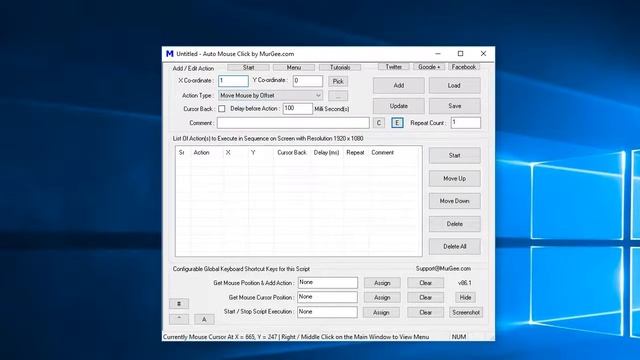Open the Google dropdown button
Image resolution: width=640 pixels, height=360 pixels.
tap(429, 67)
